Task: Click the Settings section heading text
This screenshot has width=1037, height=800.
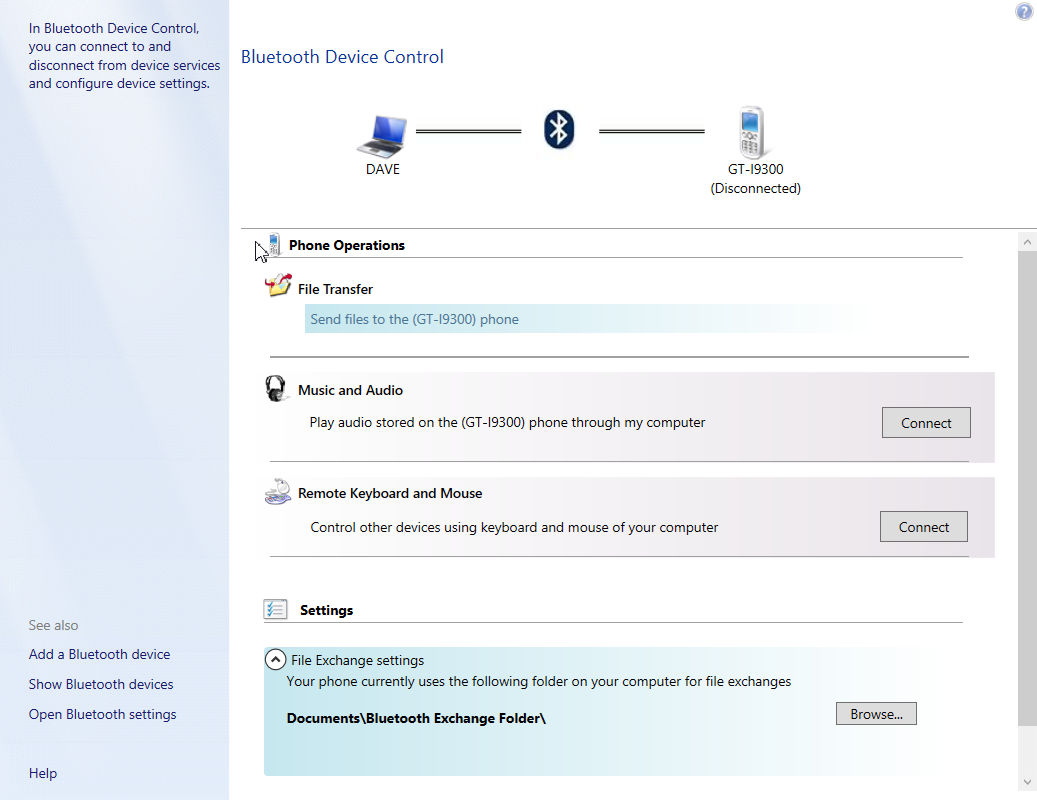Action: (327, 610)
